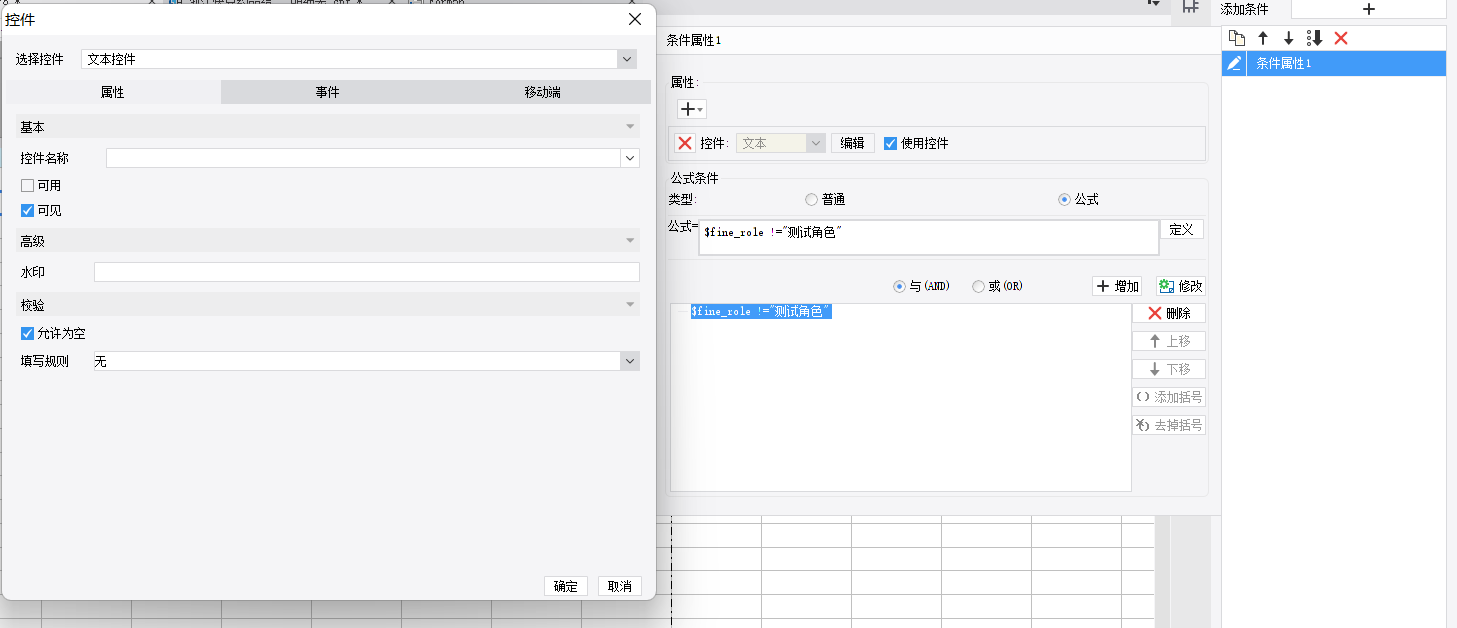The image size is (1457, 628).
Task: Expand the 填写规则 dropdown
Action: 629,361
